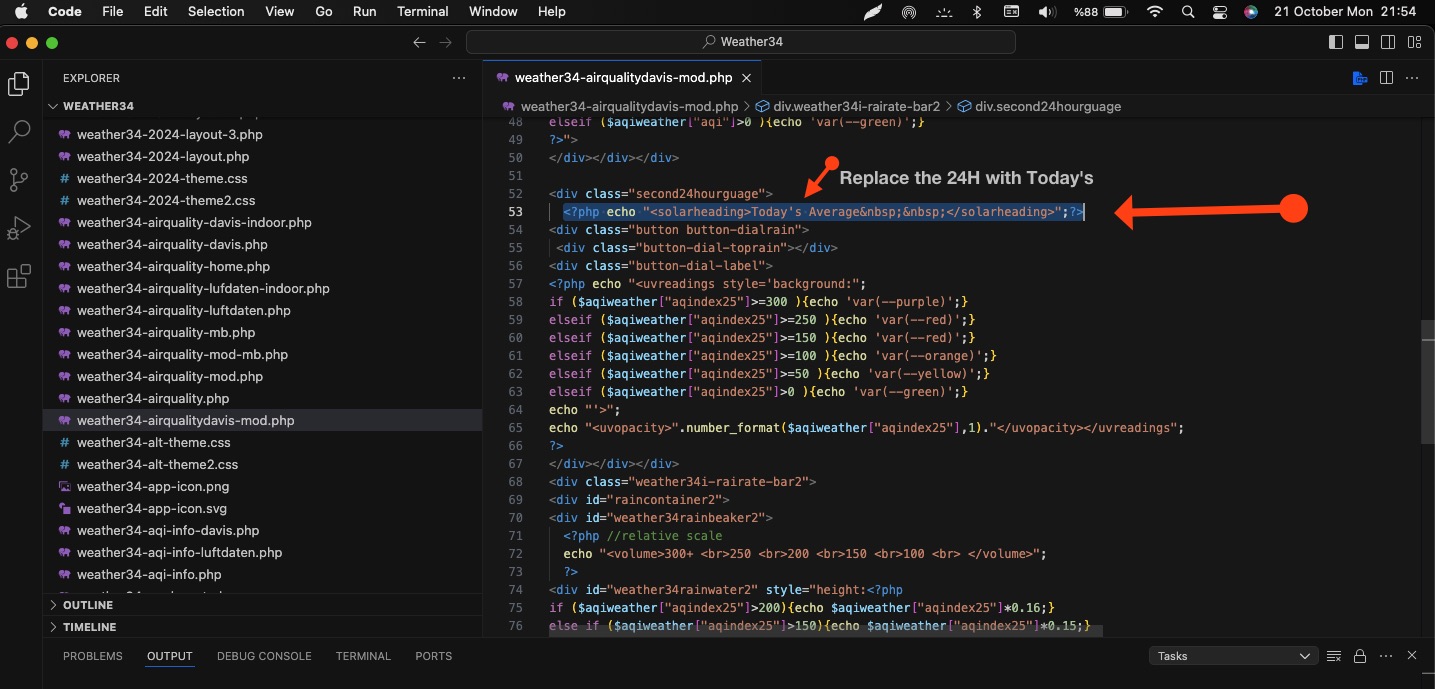The image size is (1435, 689).
Task: Open the Help menu
Action: tap(551, 12)
